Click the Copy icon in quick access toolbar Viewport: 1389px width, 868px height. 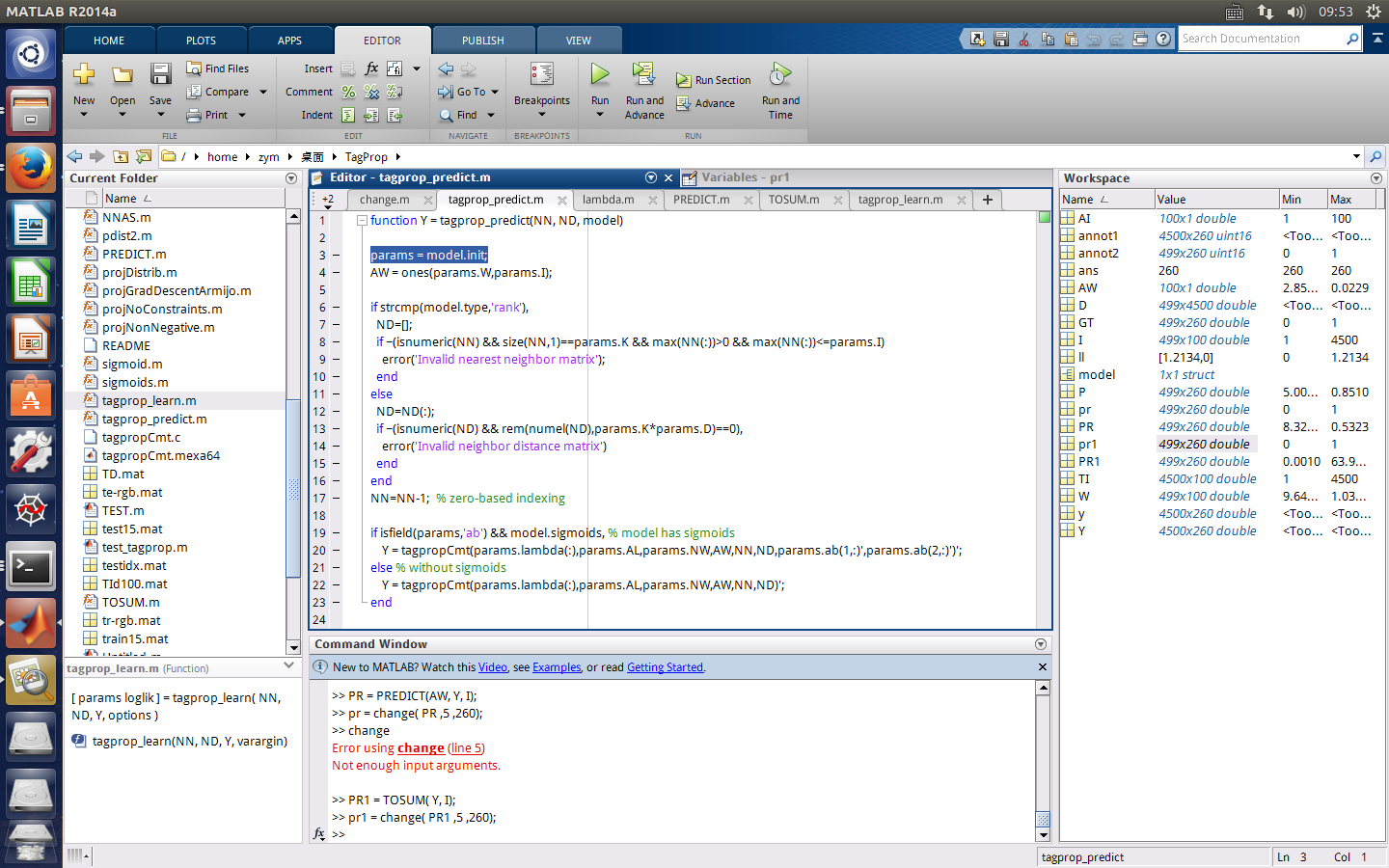[1047, 39]
